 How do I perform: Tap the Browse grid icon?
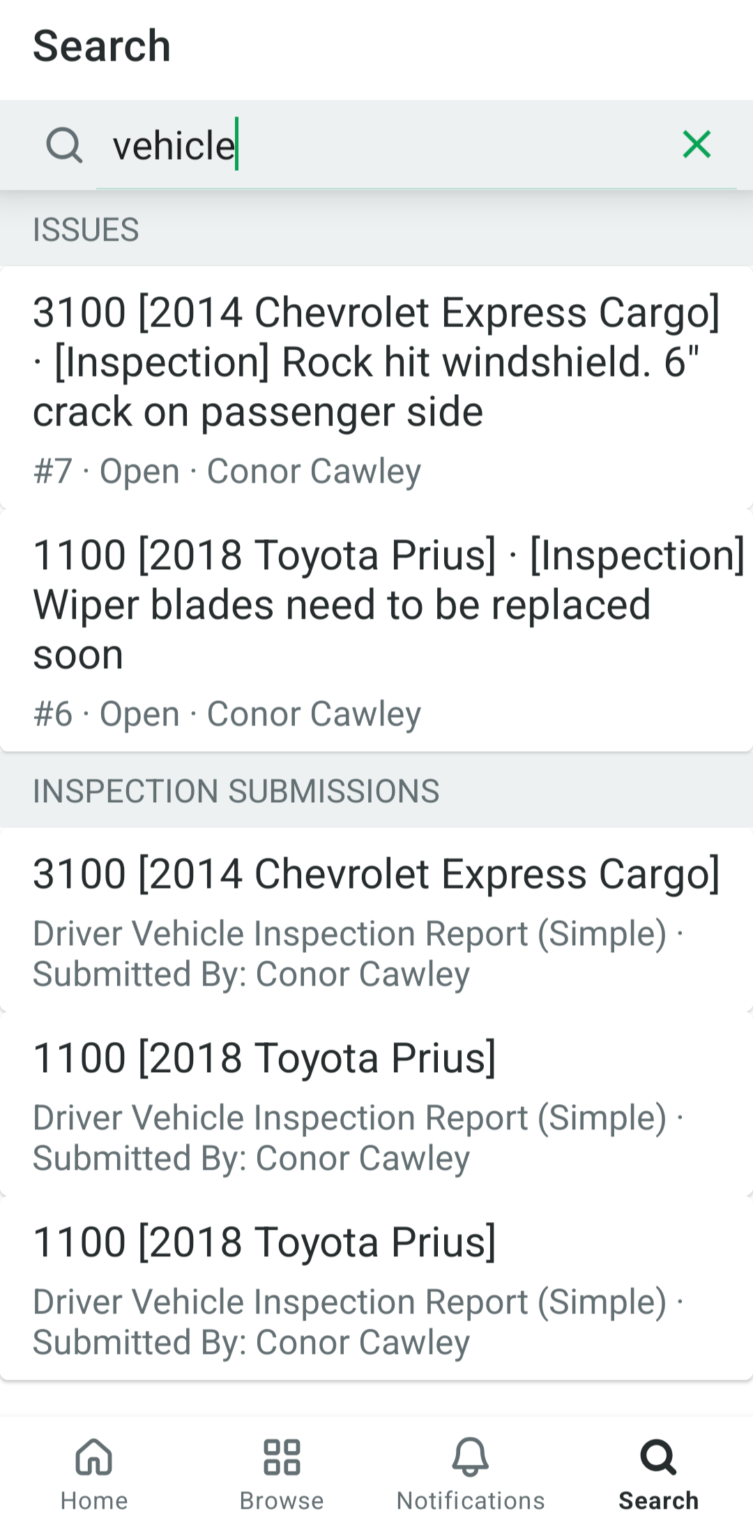pos(282,1457)
